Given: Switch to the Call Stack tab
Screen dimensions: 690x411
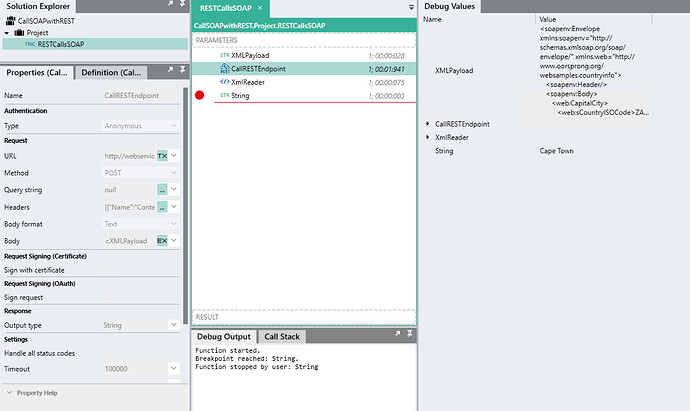Looking at the screenshot, I should (x=282, y=337).
